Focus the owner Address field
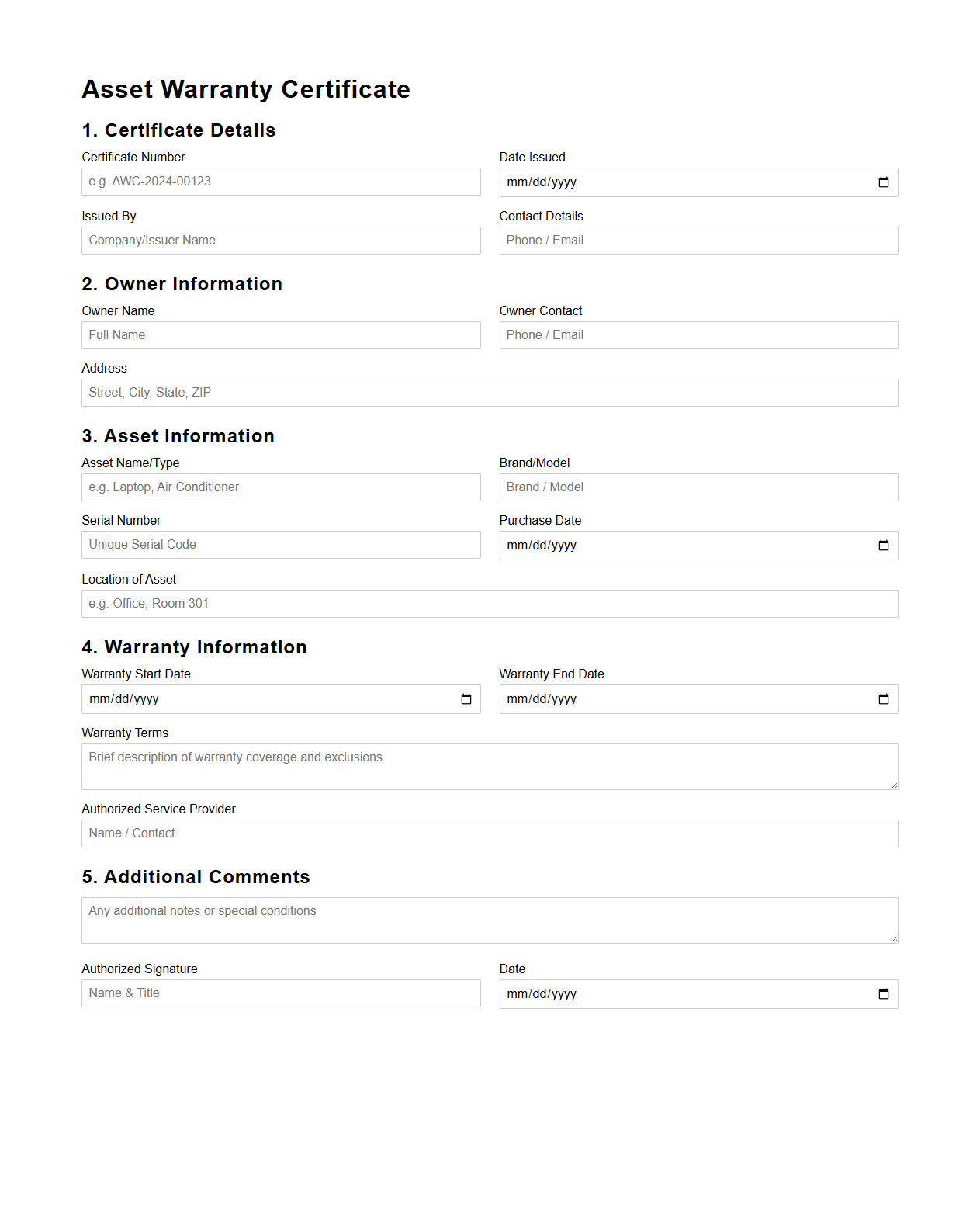This screenshot has height=1206, width=980. tap(490, 393)
